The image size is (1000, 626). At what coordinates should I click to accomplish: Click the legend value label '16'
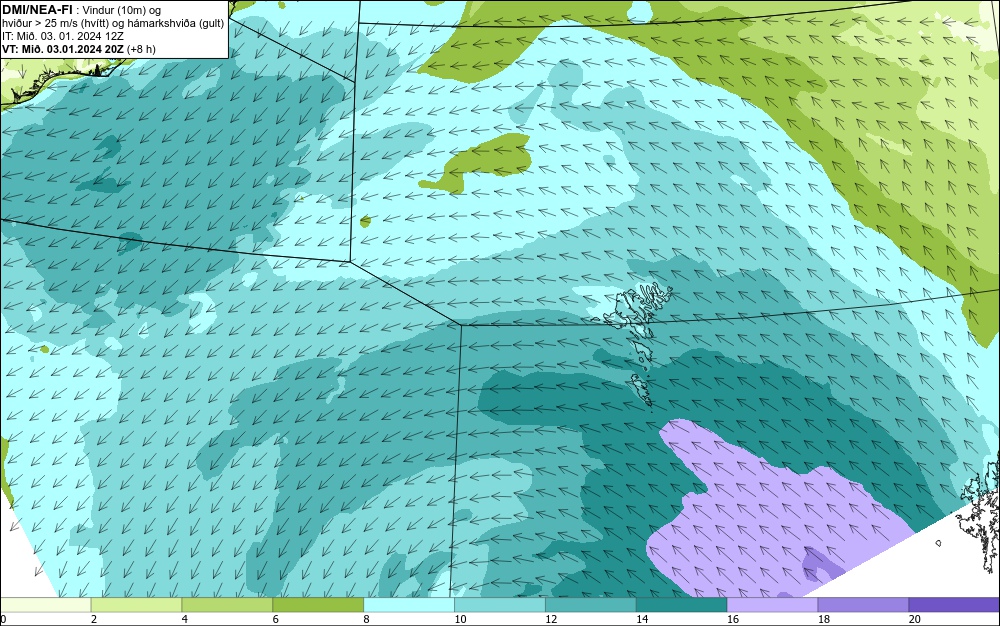(x=733, y=619)
